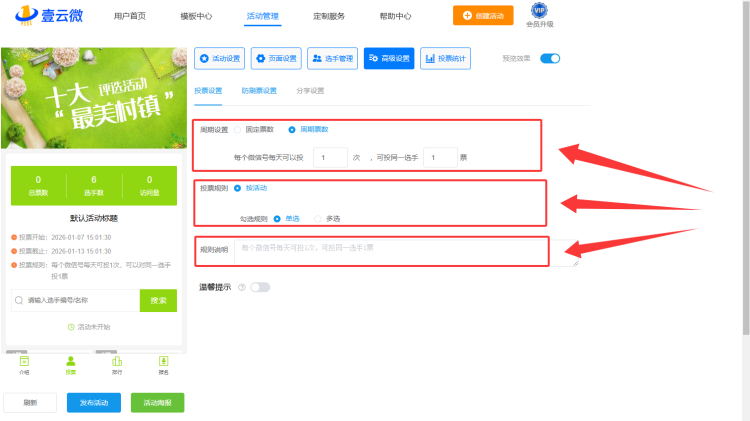The height and width of the screenshot is (421, 750).
Task: Select the 固定票数 radio option
Action: tap(238, 129)
